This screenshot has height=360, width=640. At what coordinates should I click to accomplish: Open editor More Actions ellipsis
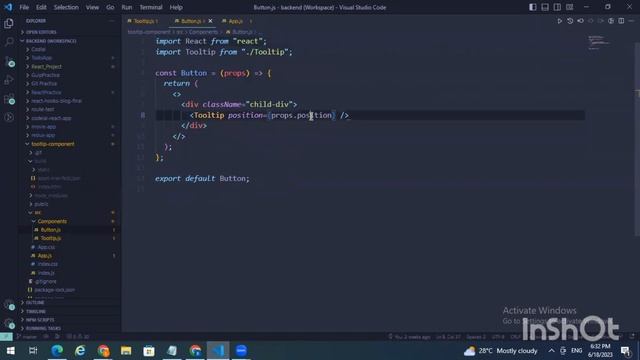631,21
